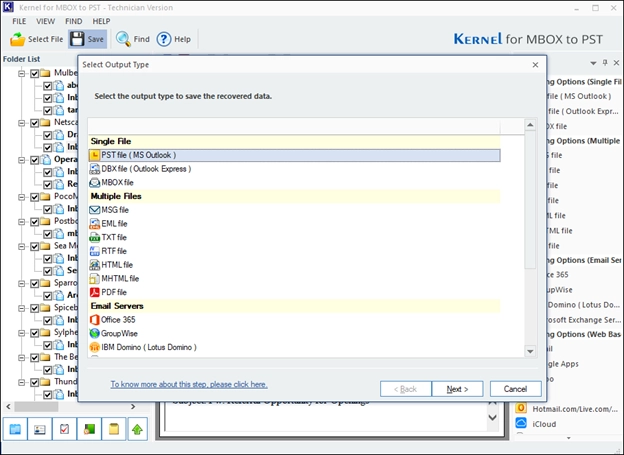The width and height of the screenshot is (624, 455).
Task: Open contacts card icon in bottom bar
Action: tap(40, 429)
